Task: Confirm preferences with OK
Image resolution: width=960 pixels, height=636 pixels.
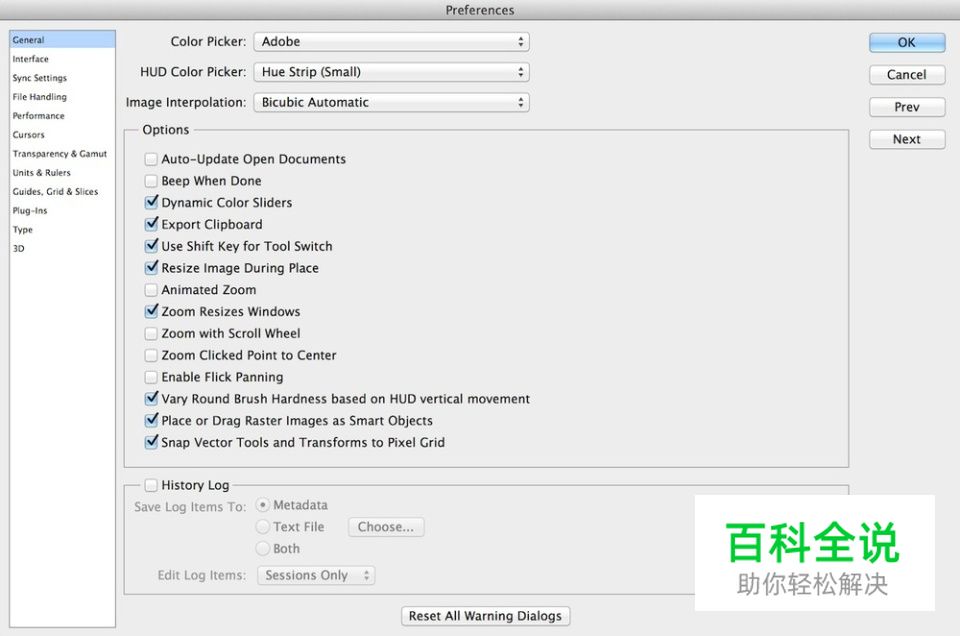Action: (x=905, y=42)
